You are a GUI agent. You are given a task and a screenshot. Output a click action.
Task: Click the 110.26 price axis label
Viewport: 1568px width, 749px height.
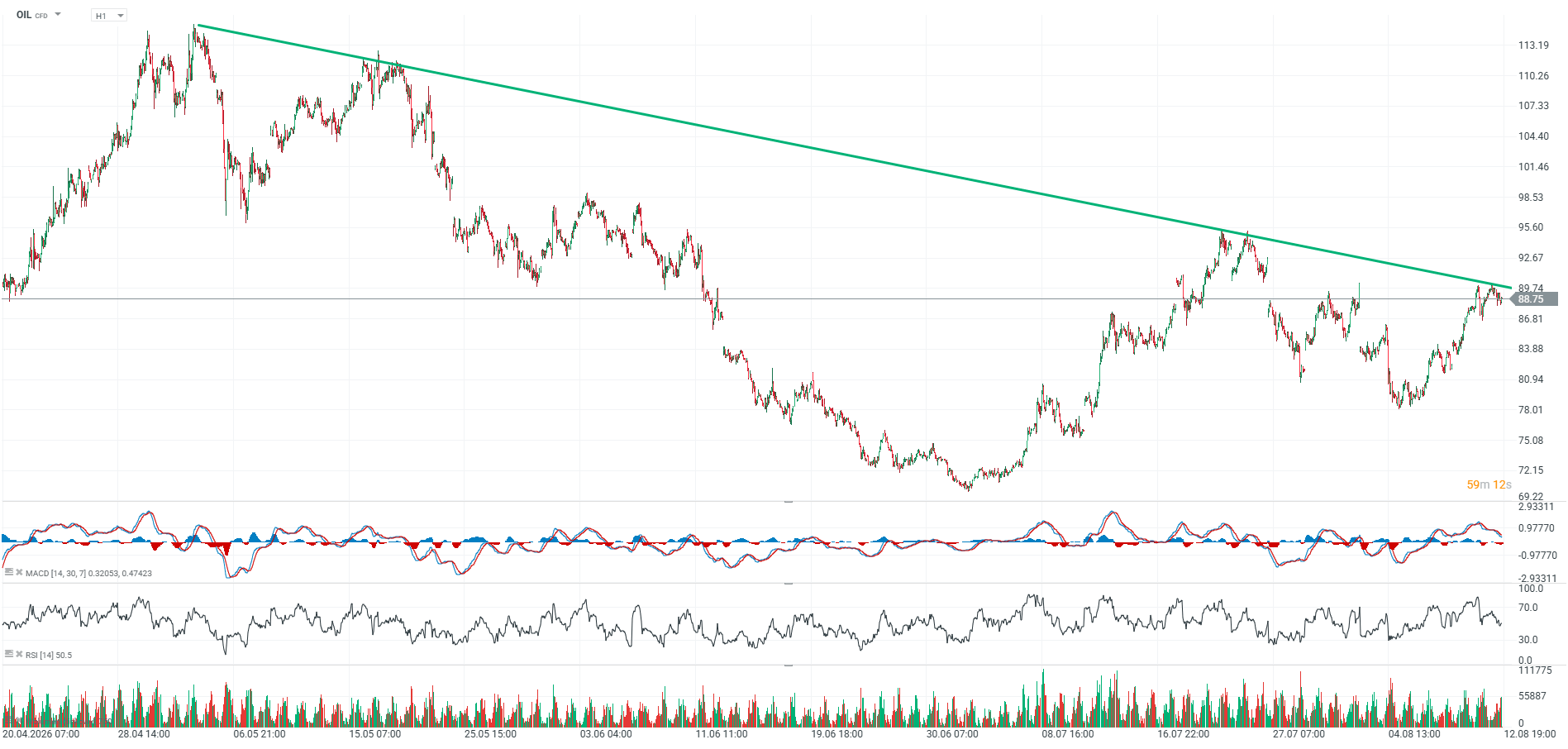(1533, 76)
